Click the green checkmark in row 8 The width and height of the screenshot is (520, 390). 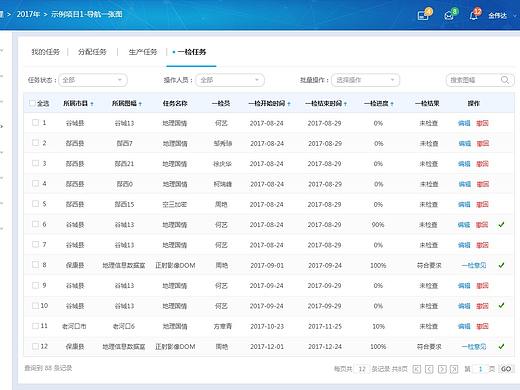pyautogui.click(x=501, y=265)
